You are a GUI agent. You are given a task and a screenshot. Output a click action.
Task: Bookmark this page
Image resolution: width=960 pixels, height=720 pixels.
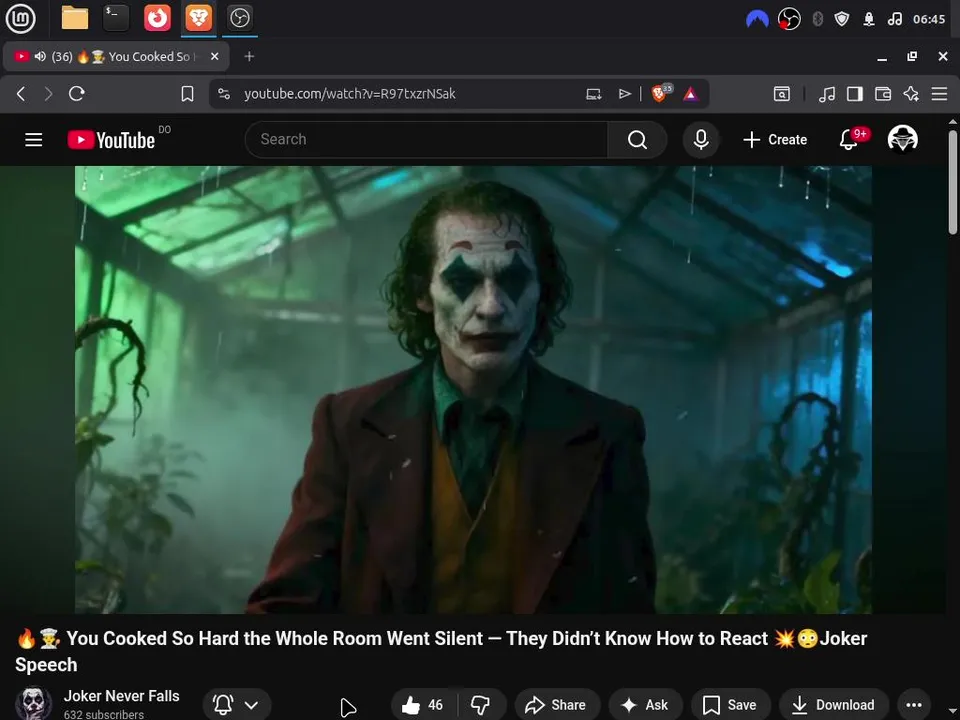[187, 94]
